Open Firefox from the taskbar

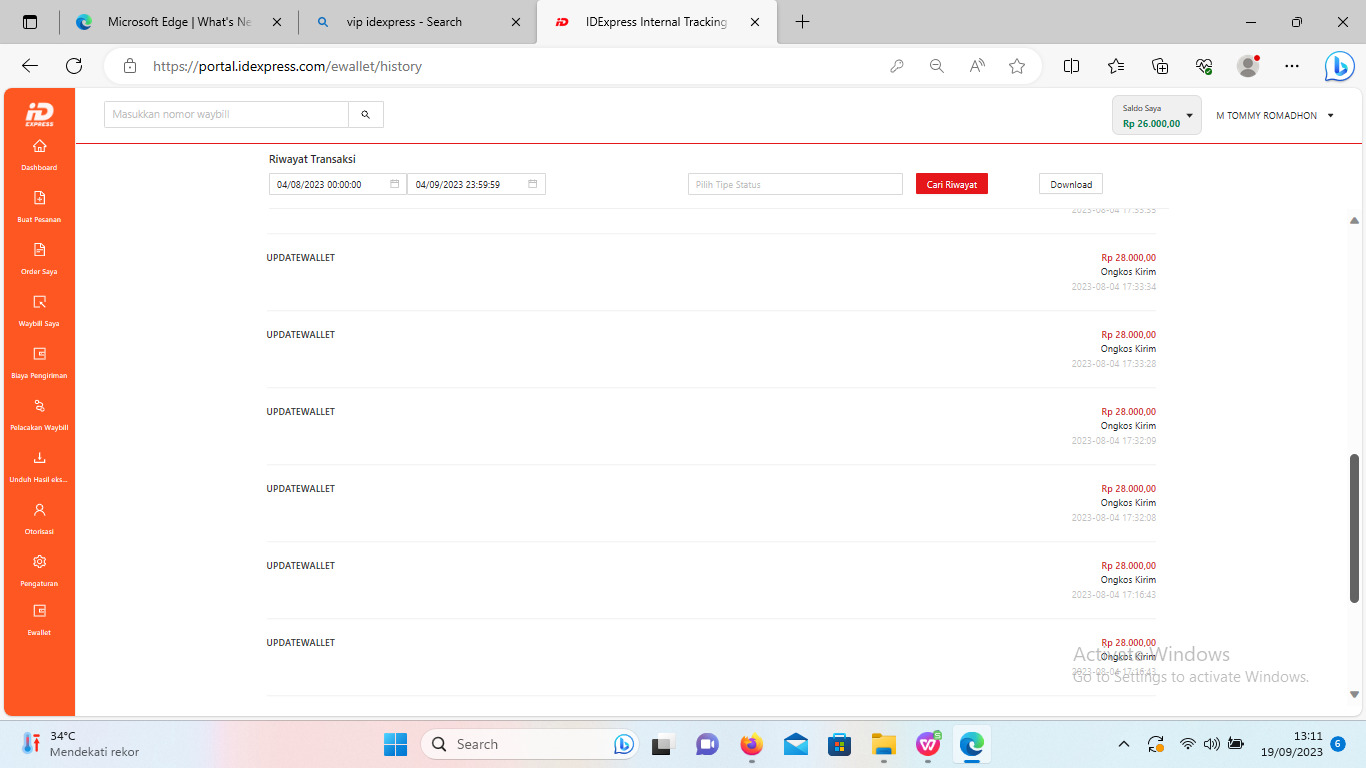tap(752, 744)
